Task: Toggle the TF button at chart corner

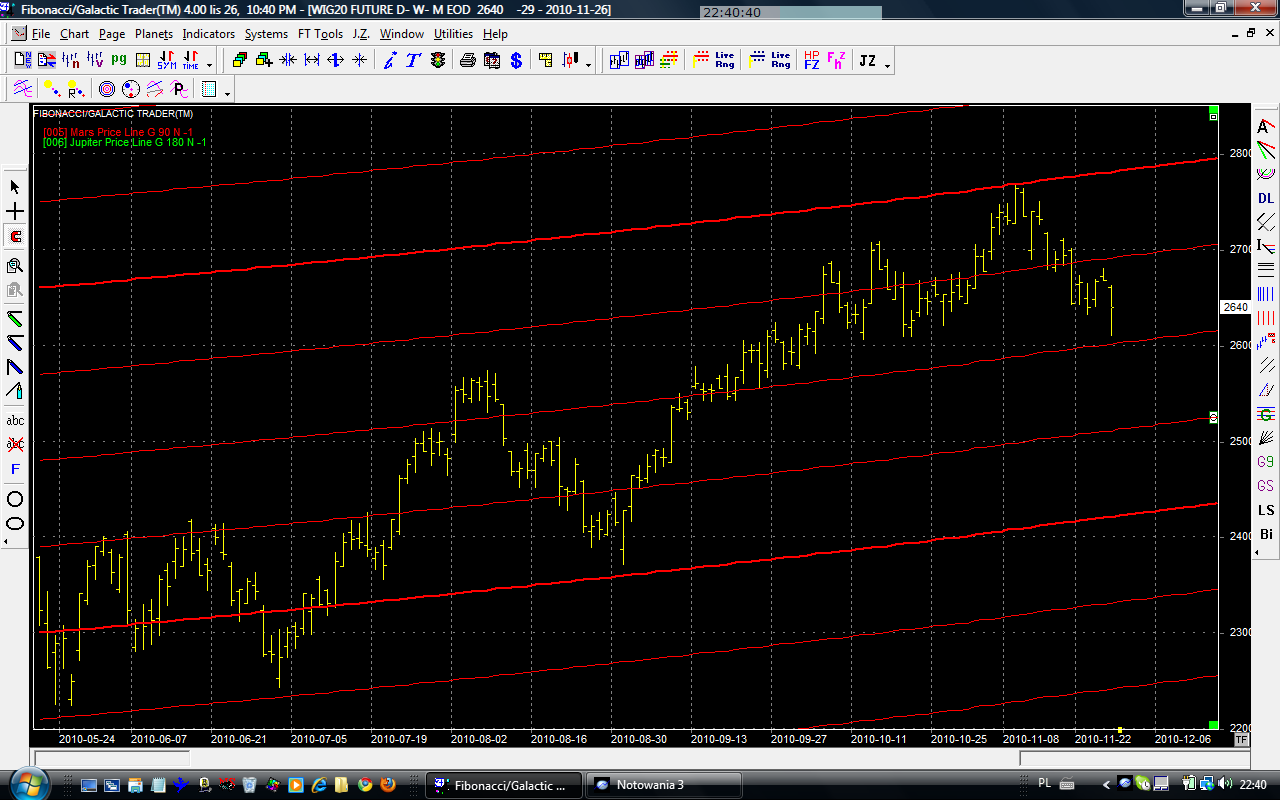Action: pyautogui.click(x=1241, y=740)
